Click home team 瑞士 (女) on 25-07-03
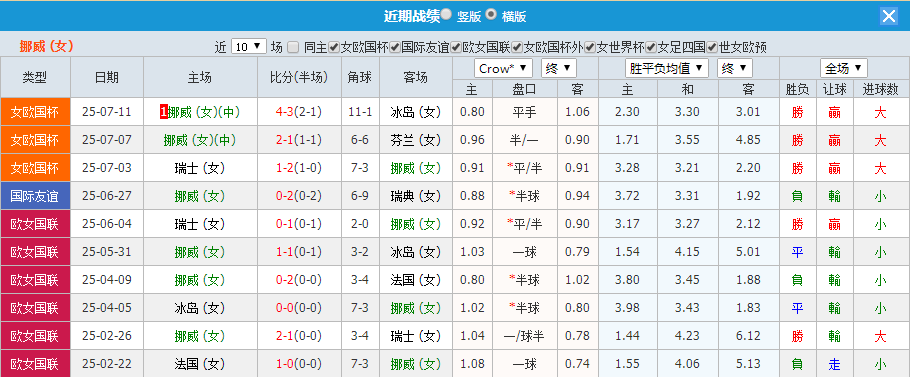Image resolution: width=910 pixels, height=377 pixels. [x=200, y=168]
